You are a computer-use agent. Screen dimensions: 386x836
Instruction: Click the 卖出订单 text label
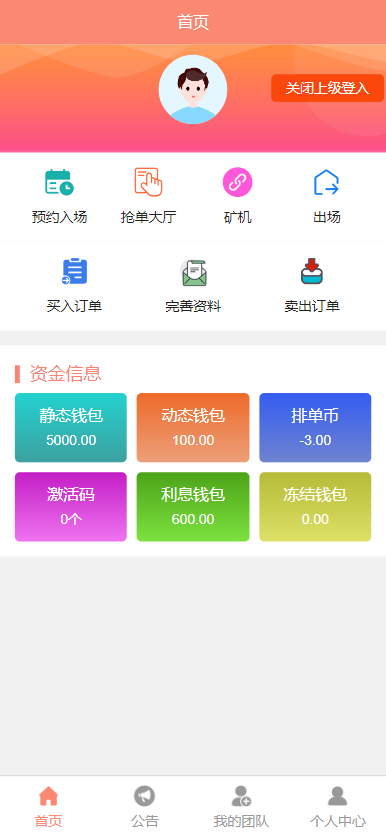point(312,307)
